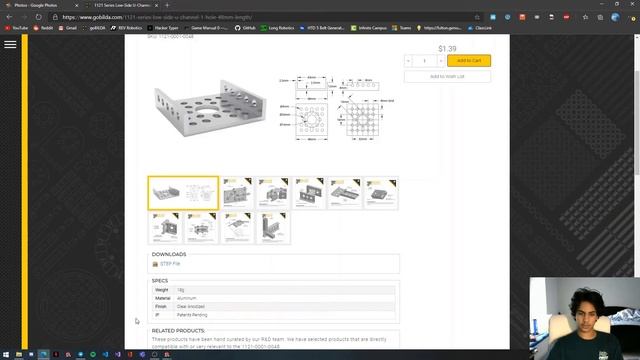
Task: Open the REV Robotics bookmark
Action: click(x=127, y=28)
